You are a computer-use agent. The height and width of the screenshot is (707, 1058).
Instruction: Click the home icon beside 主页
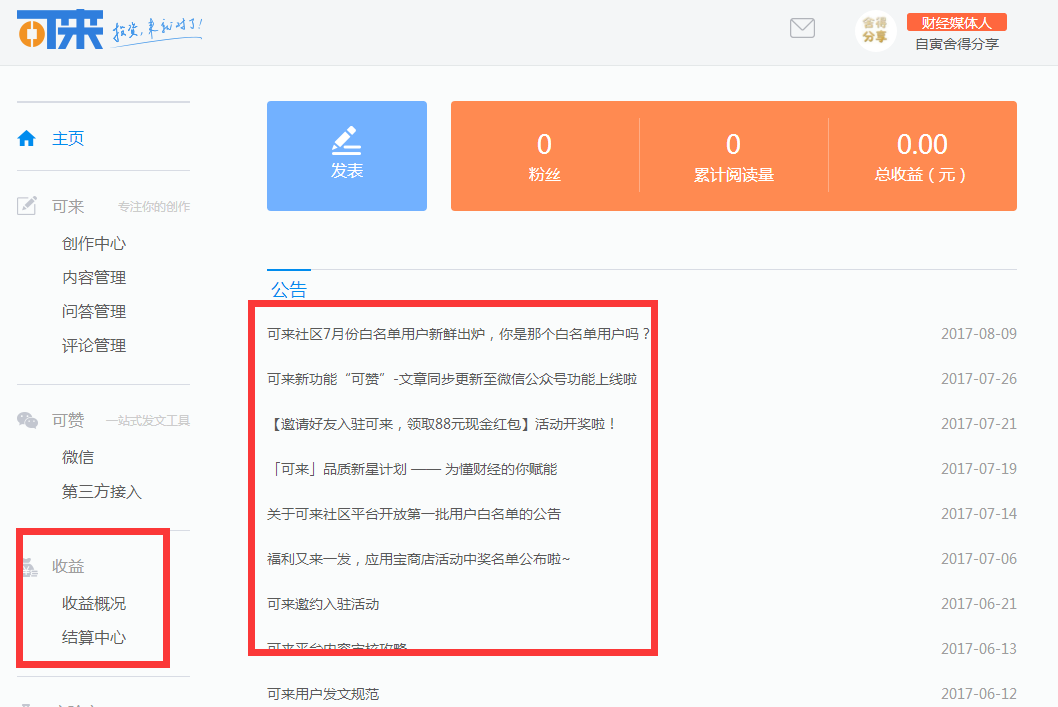(26, 138)
